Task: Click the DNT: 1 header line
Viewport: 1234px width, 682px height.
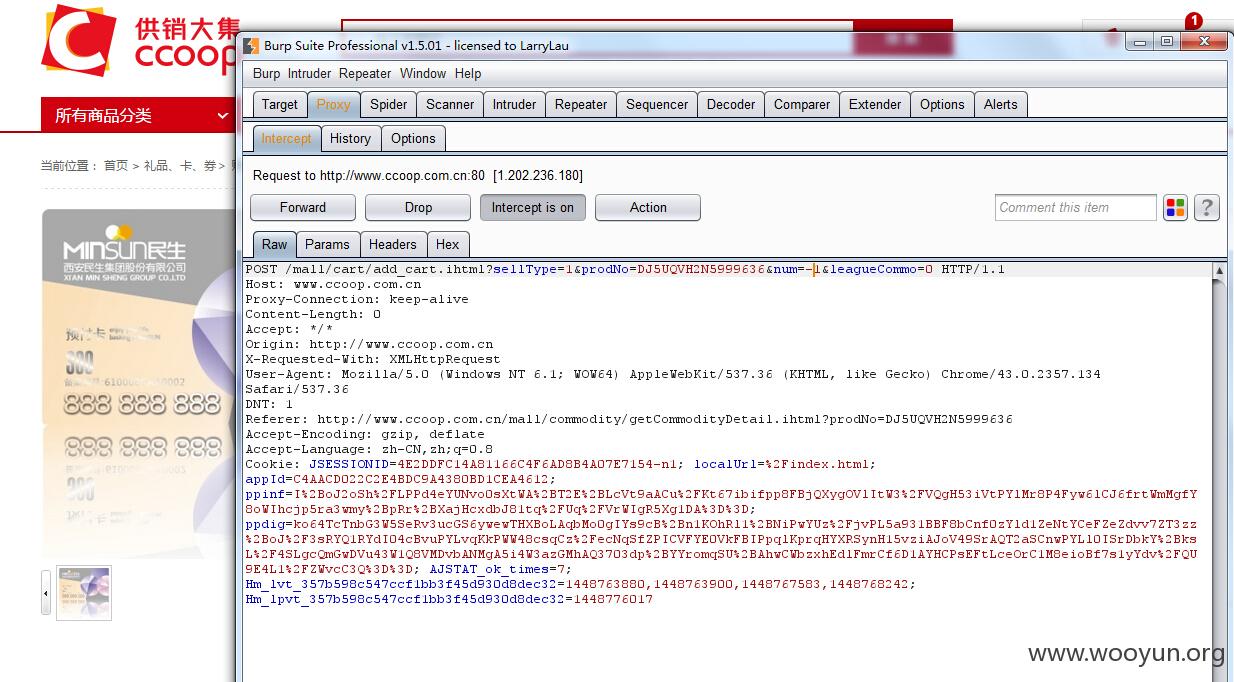Action: point(269,404)
